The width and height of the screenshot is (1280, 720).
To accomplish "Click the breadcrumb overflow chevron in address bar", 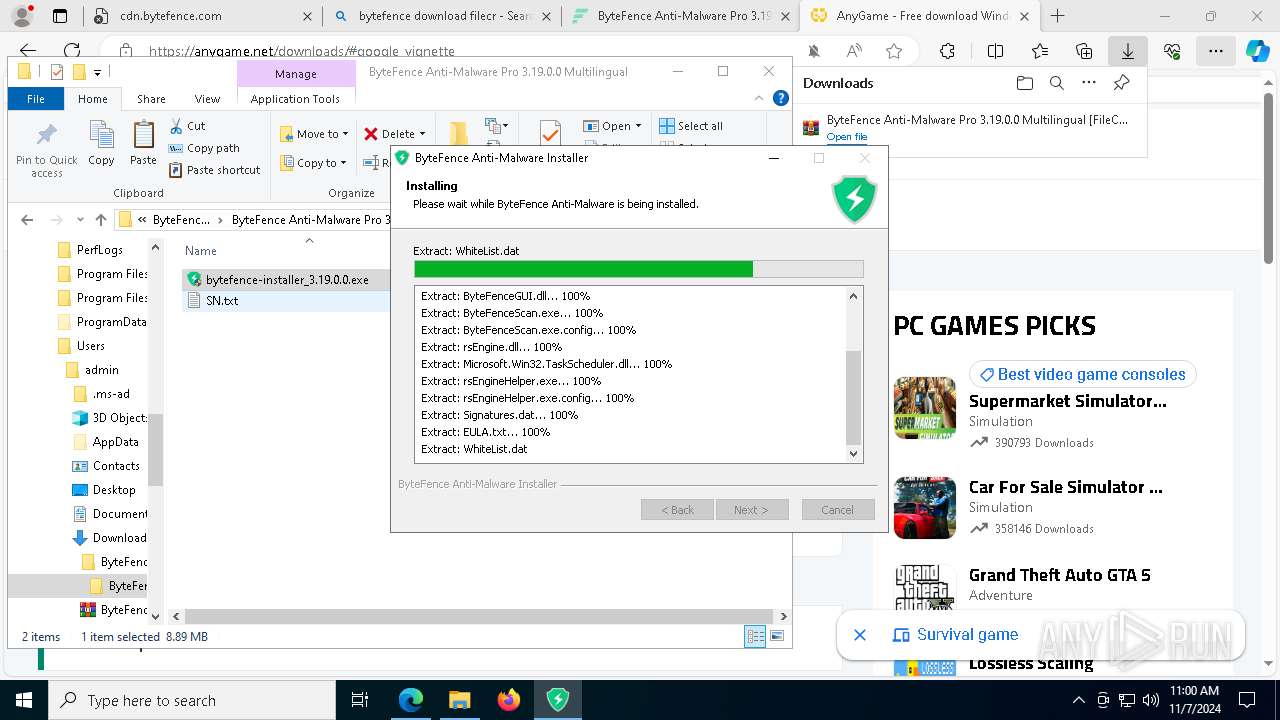I will coord(143,220).
